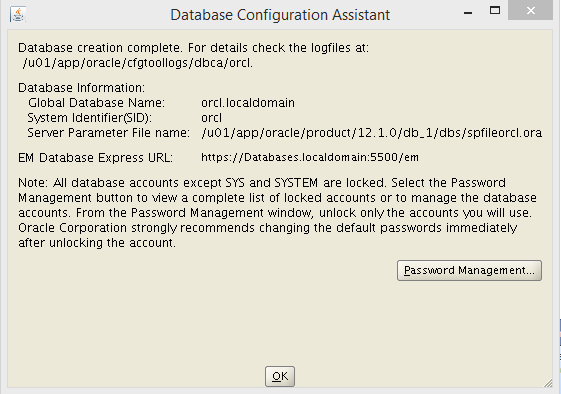Viewport: 561px width, 394px height.
Task: Click the logfile path /u01/app/oracle/cfgtoollogs/dbca/orcl
Action: point(138,63)
